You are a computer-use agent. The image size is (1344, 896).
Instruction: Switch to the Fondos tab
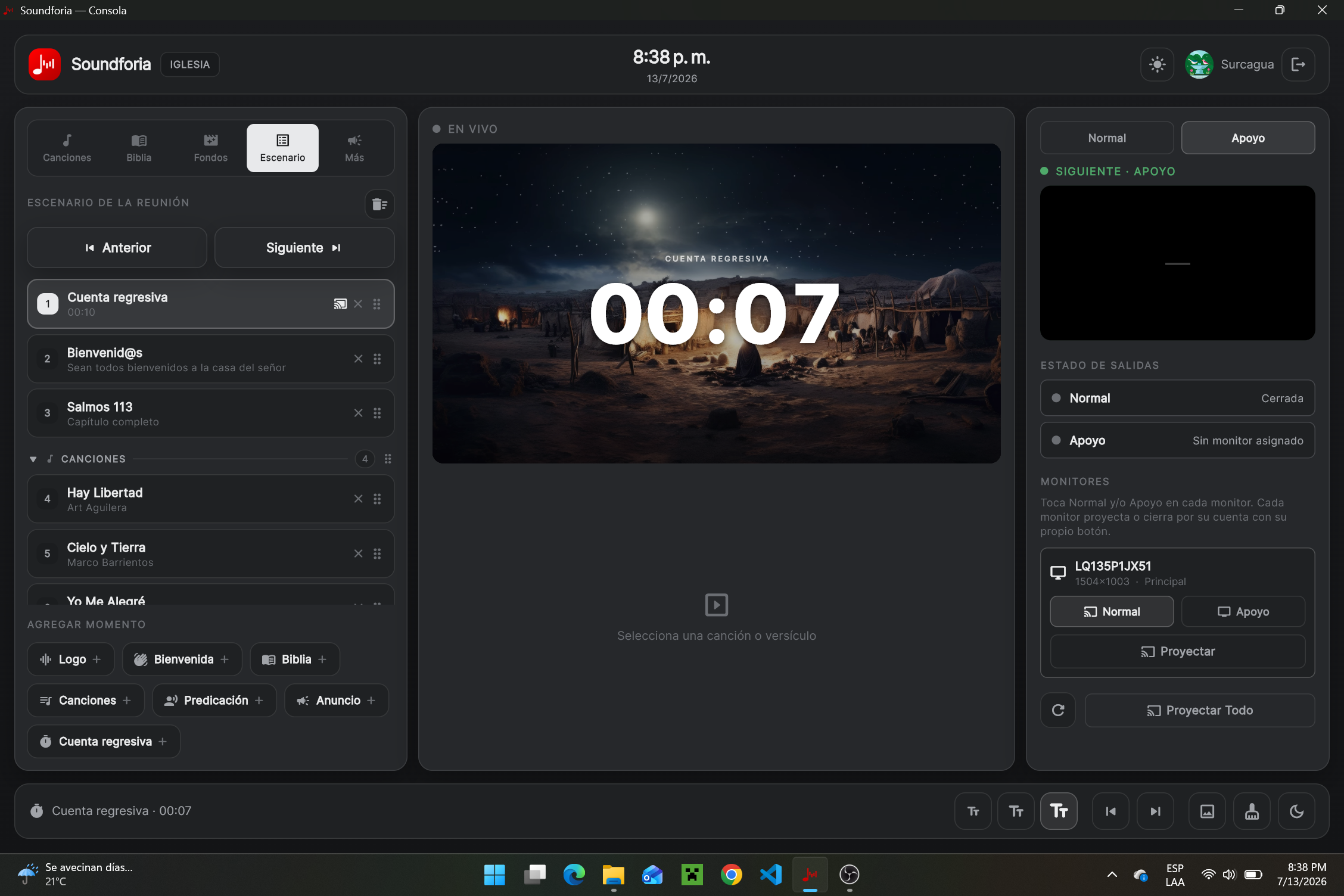click(211, 148)
